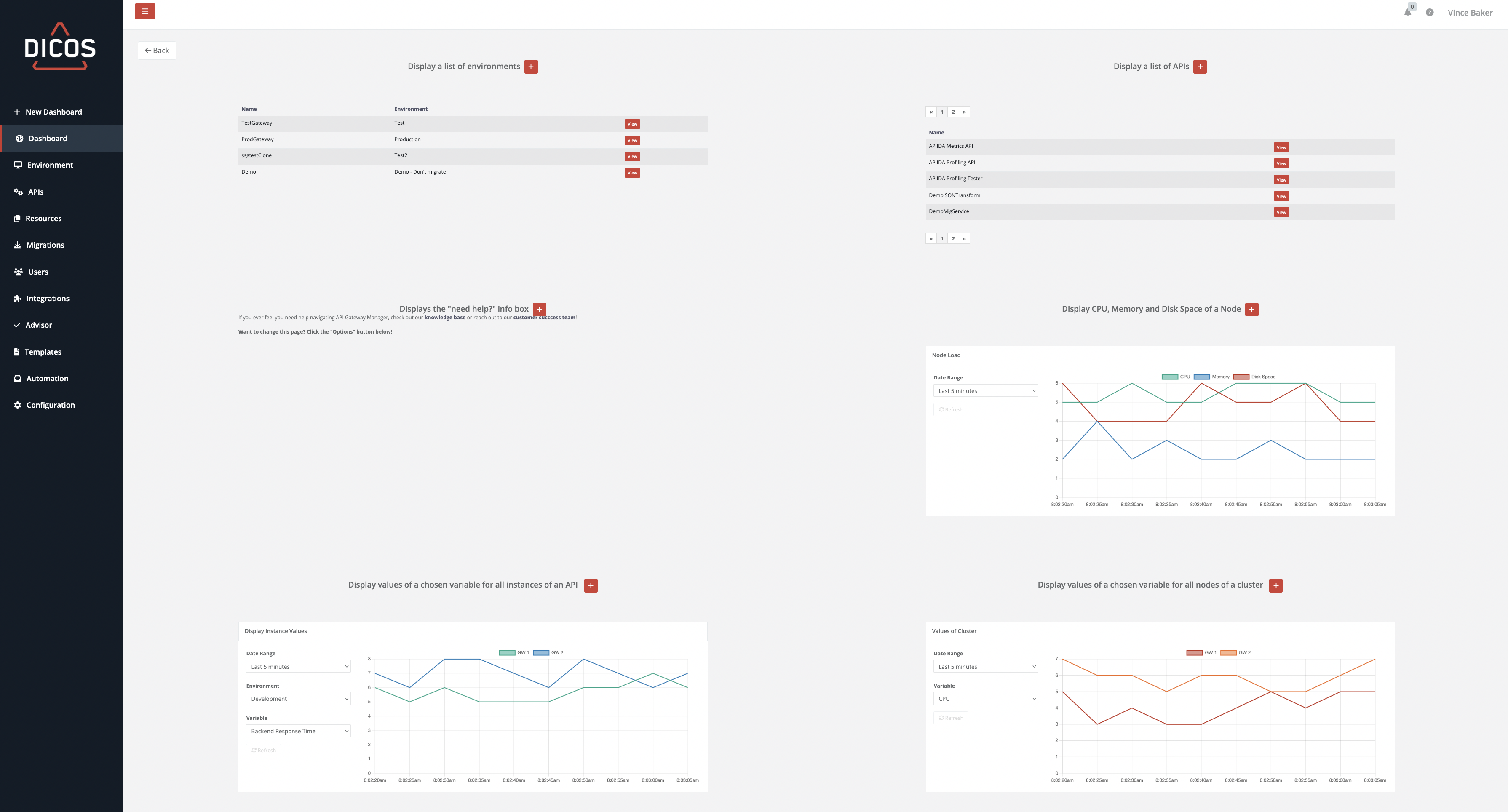
Task: Add the need help info box widget
Action: click(x=539, y=309)
